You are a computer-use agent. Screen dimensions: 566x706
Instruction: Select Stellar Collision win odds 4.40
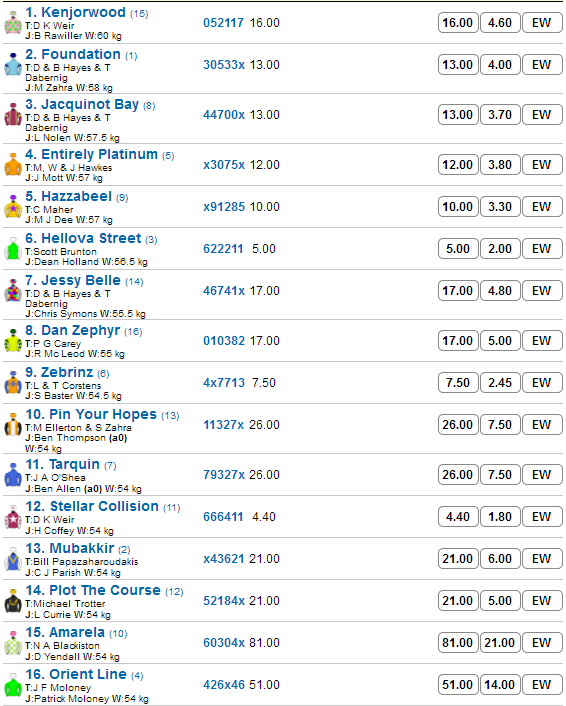tap(458, 516)
